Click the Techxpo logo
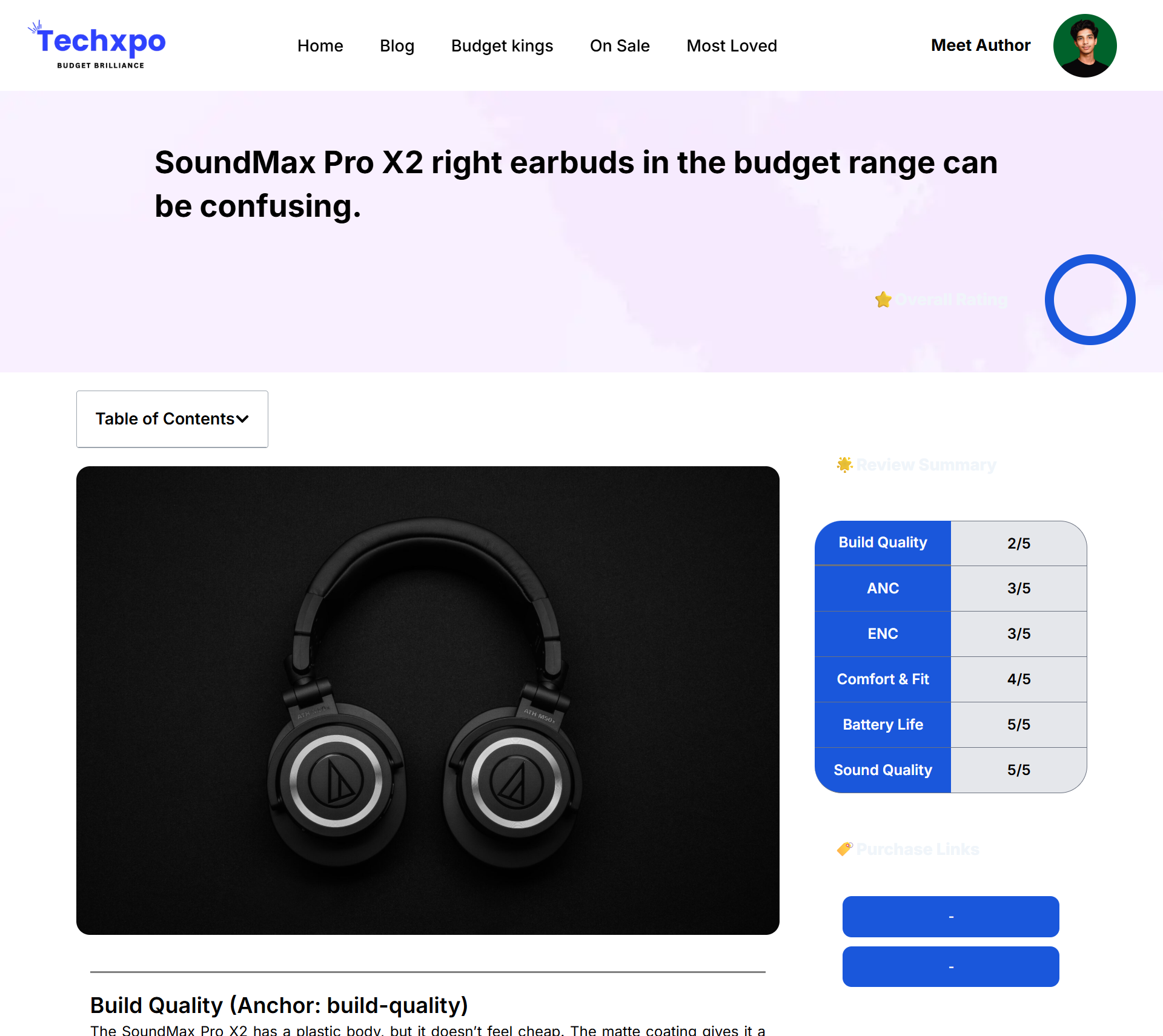This screenshot has width=1163, height=1036. (97, 45)
